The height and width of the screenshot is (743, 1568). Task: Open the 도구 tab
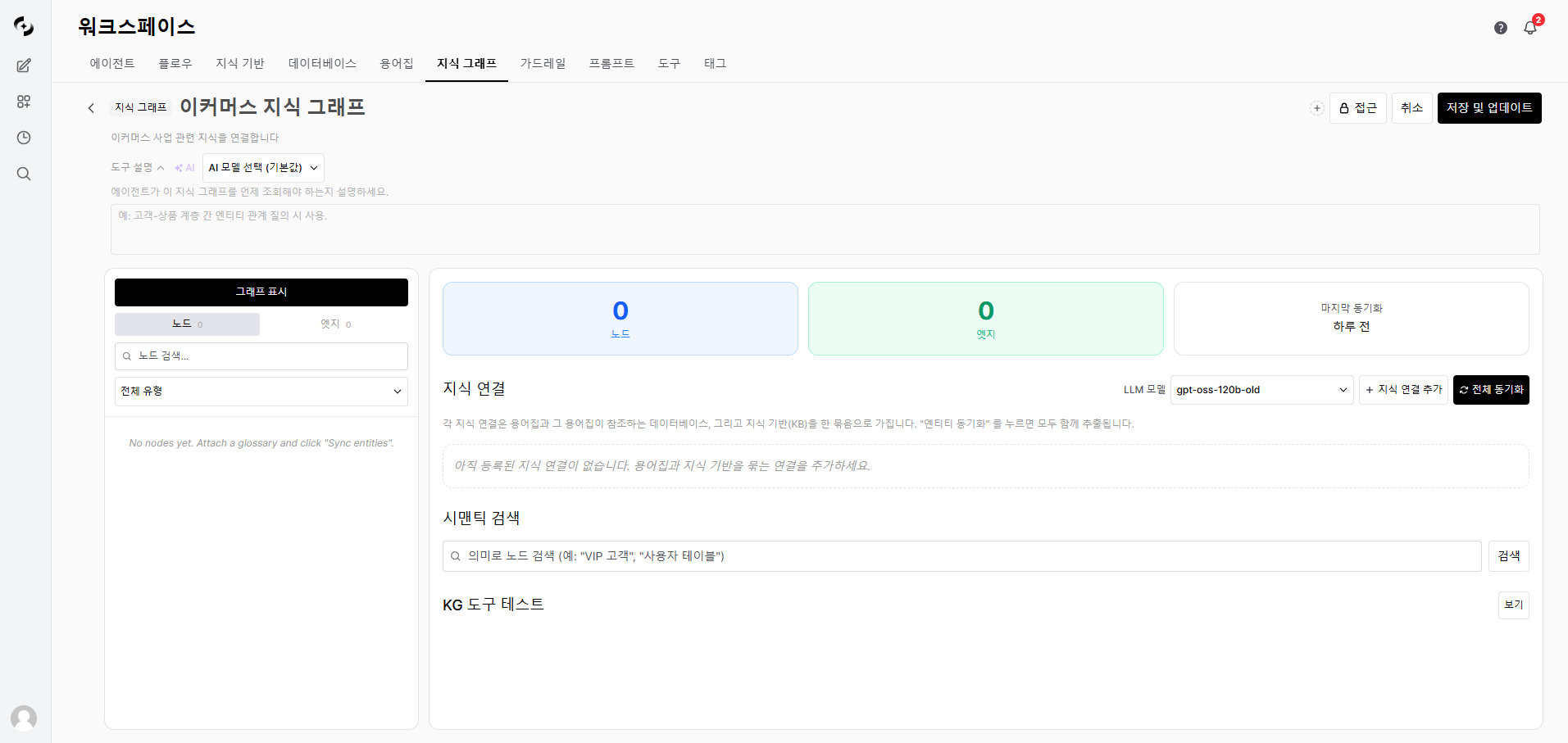tap(669, 63)
